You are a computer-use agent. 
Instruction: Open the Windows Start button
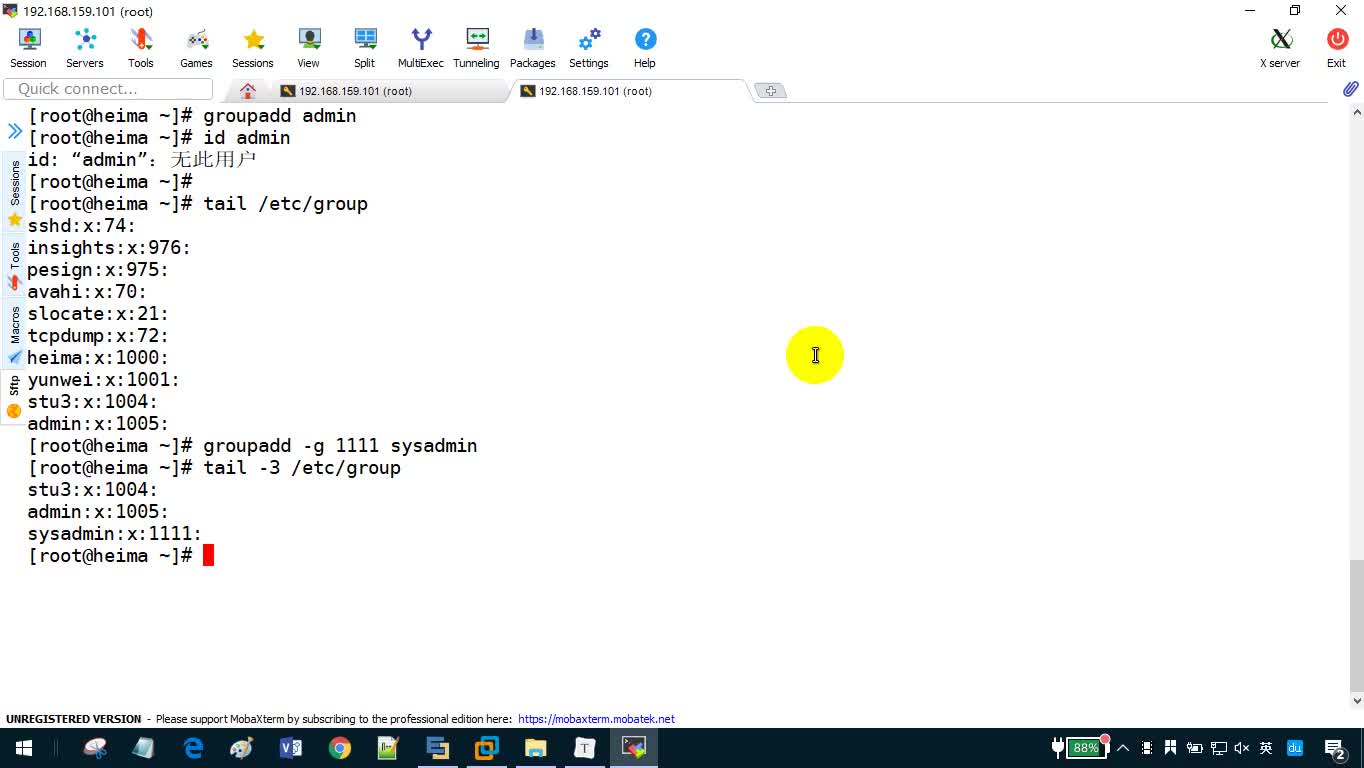(x=23, y=748)
